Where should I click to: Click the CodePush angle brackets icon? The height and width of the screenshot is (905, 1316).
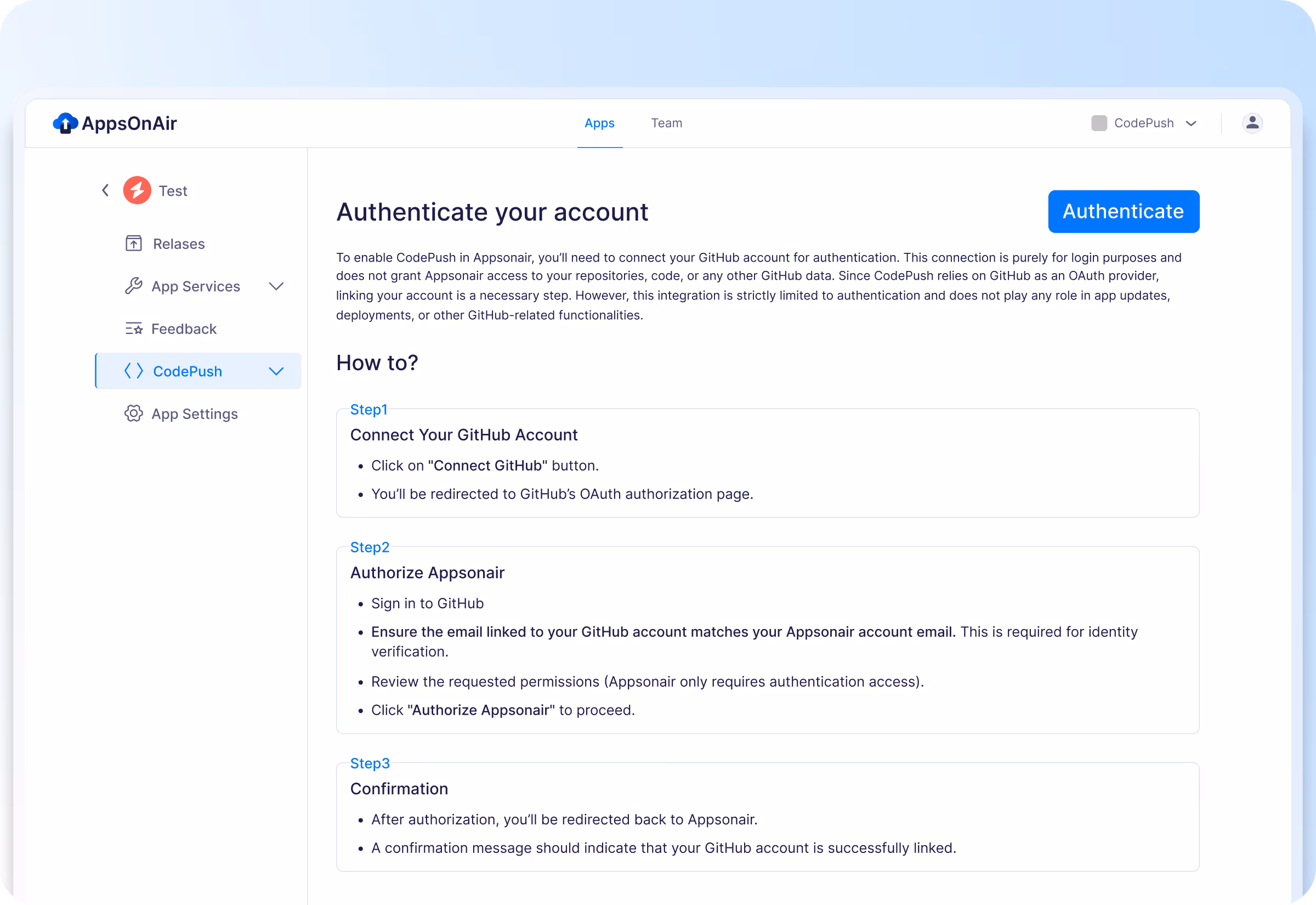click(x=134, y=371)
